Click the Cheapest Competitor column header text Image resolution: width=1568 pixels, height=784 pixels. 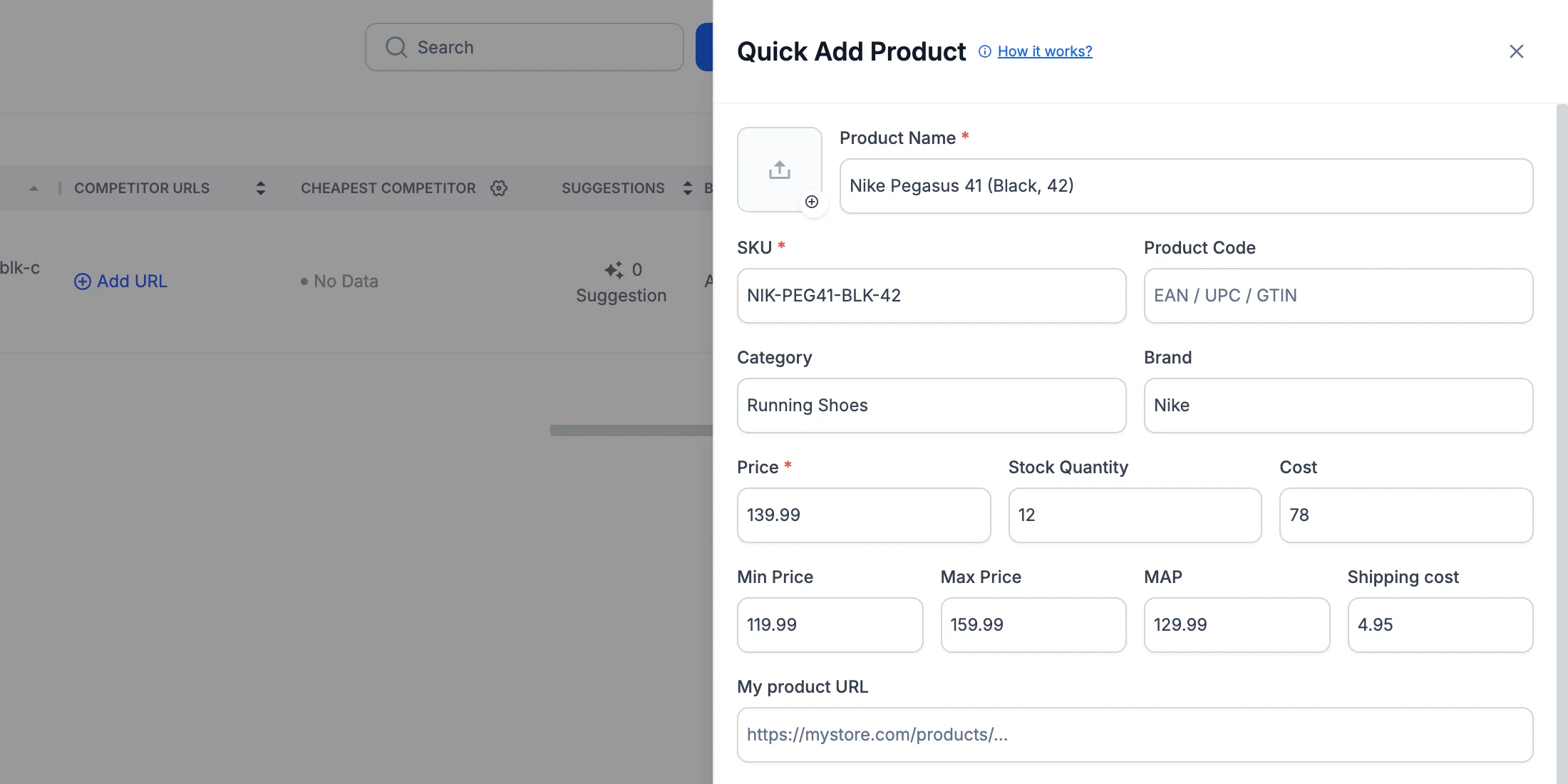pos(388,188)
